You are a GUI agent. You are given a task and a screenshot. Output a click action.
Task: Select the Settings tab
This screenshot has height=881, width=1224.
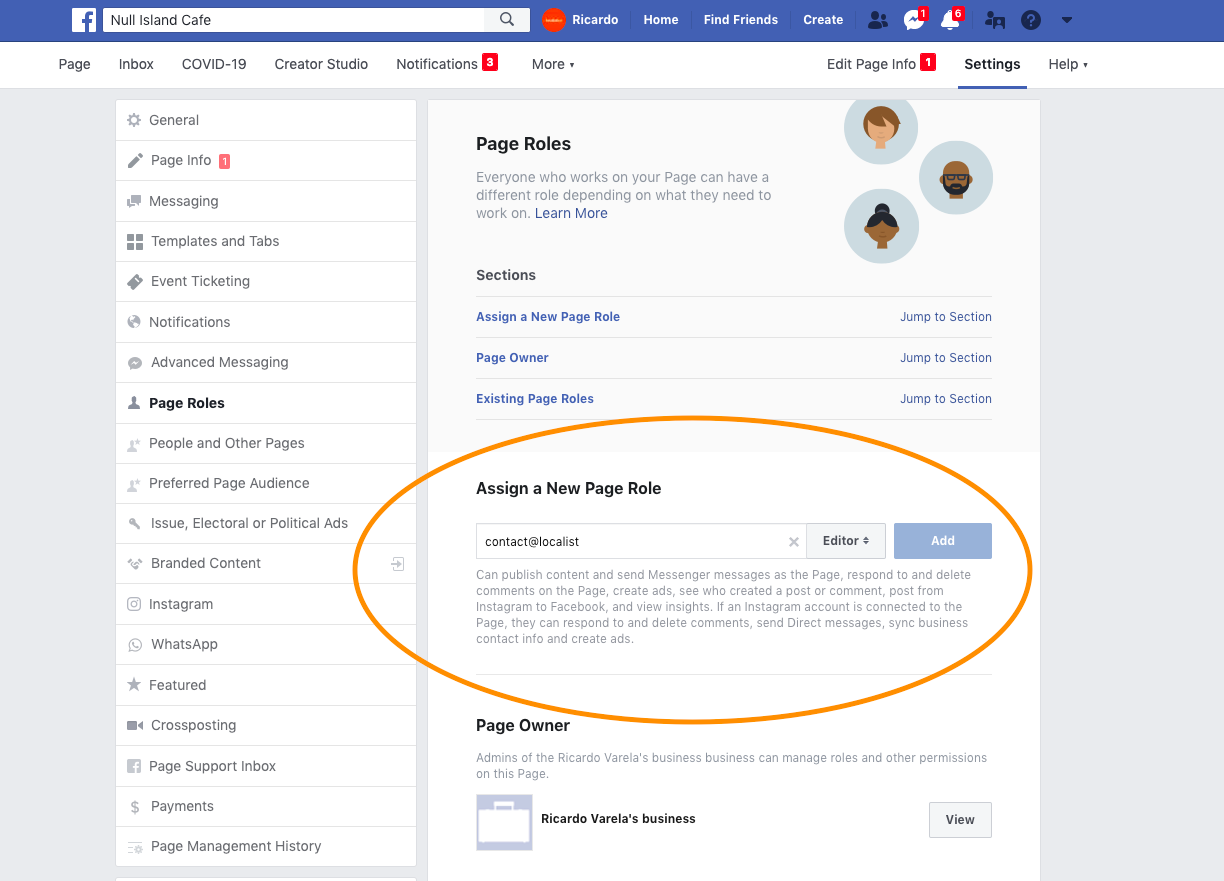coord(992,64)
